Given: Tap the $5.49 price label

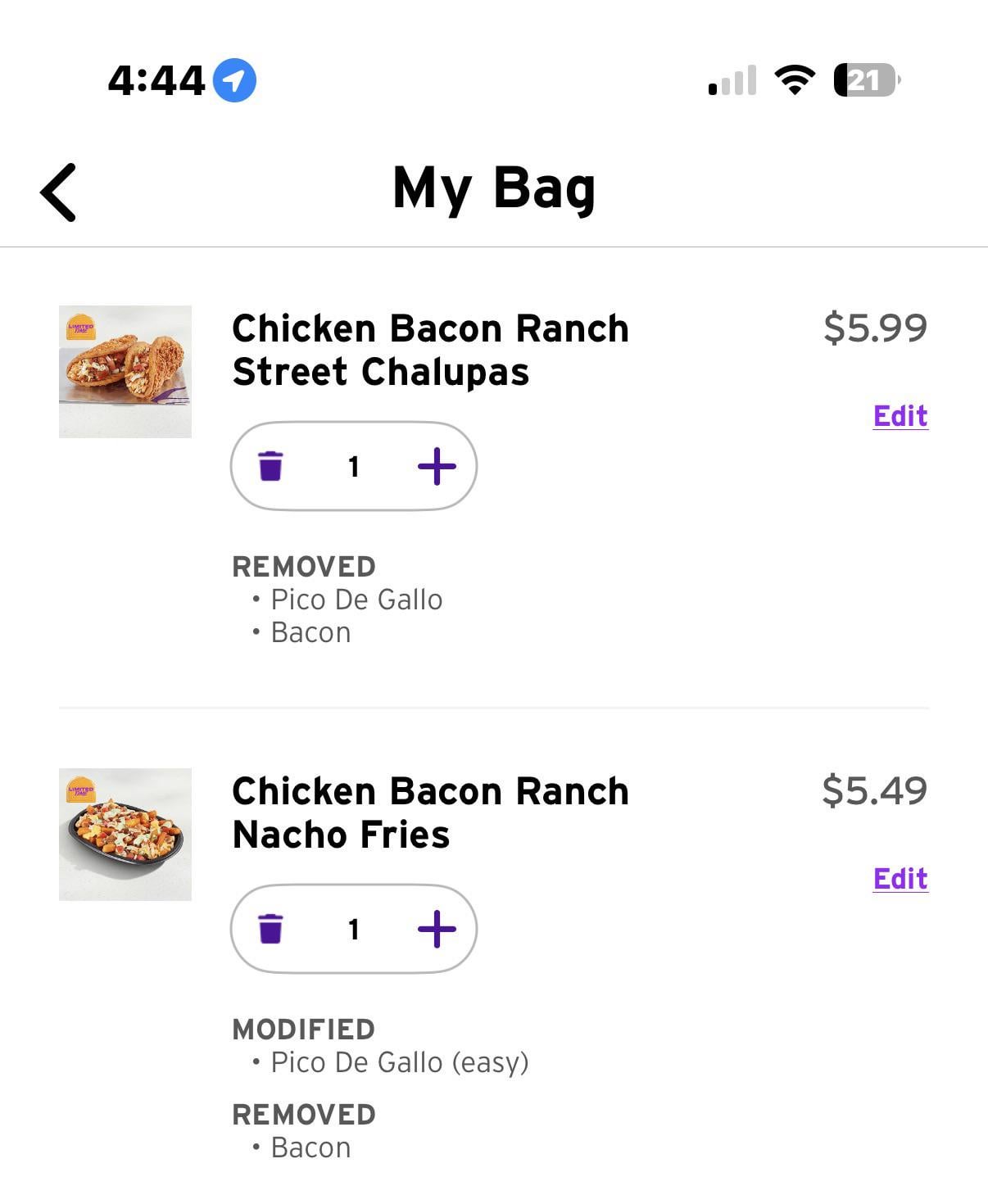Looking at the screenshot, I should pyautogui.click(x=875, y=790).
